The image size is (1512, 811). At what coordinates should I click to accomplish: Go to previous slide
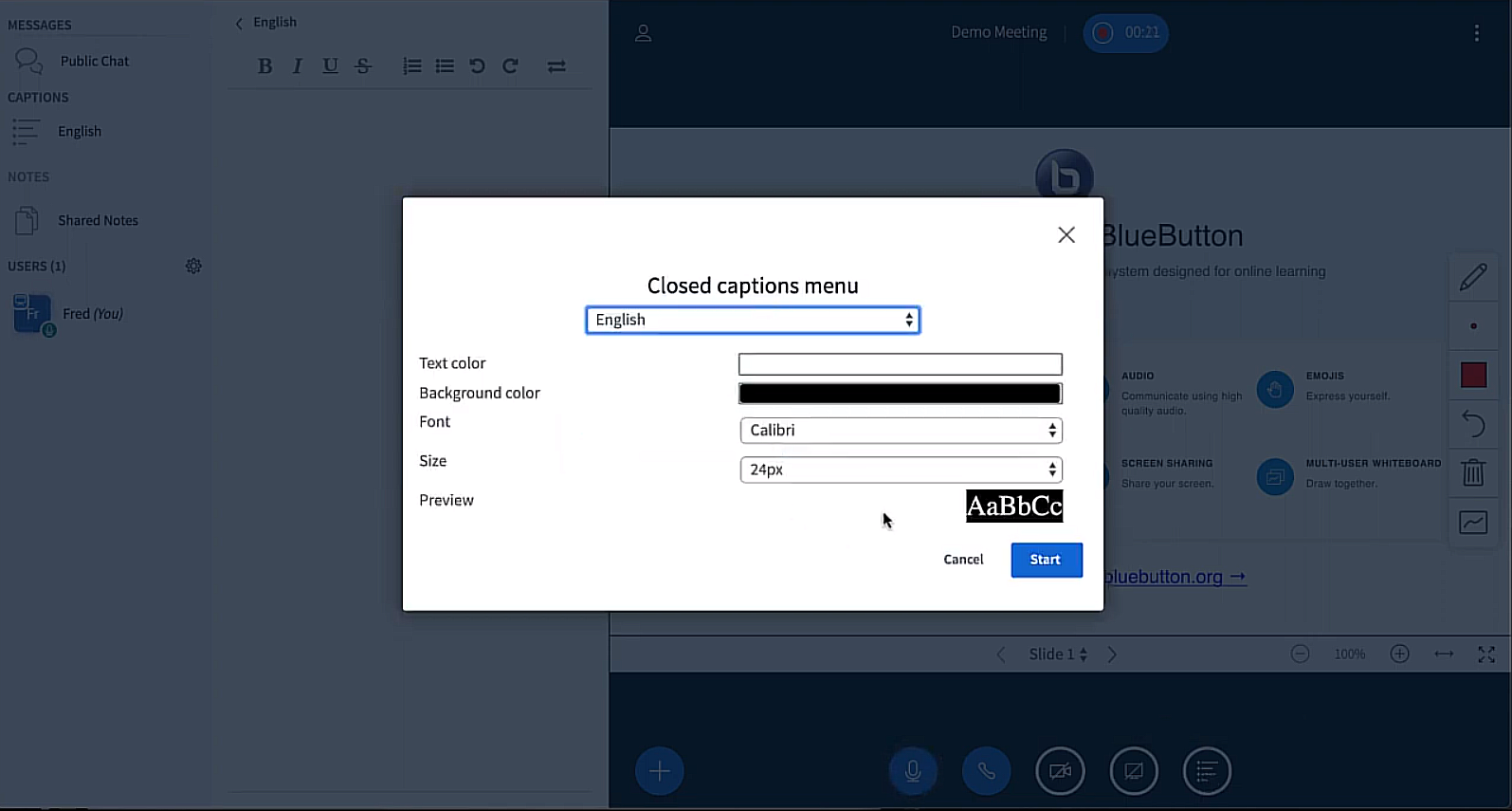click(x=1001, y=654)
